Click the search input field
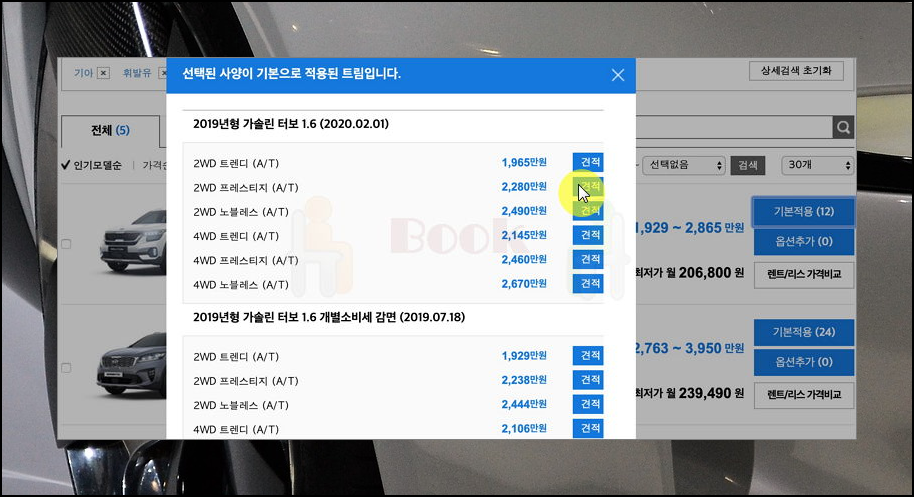914x497 pixels. pos(733,128)
